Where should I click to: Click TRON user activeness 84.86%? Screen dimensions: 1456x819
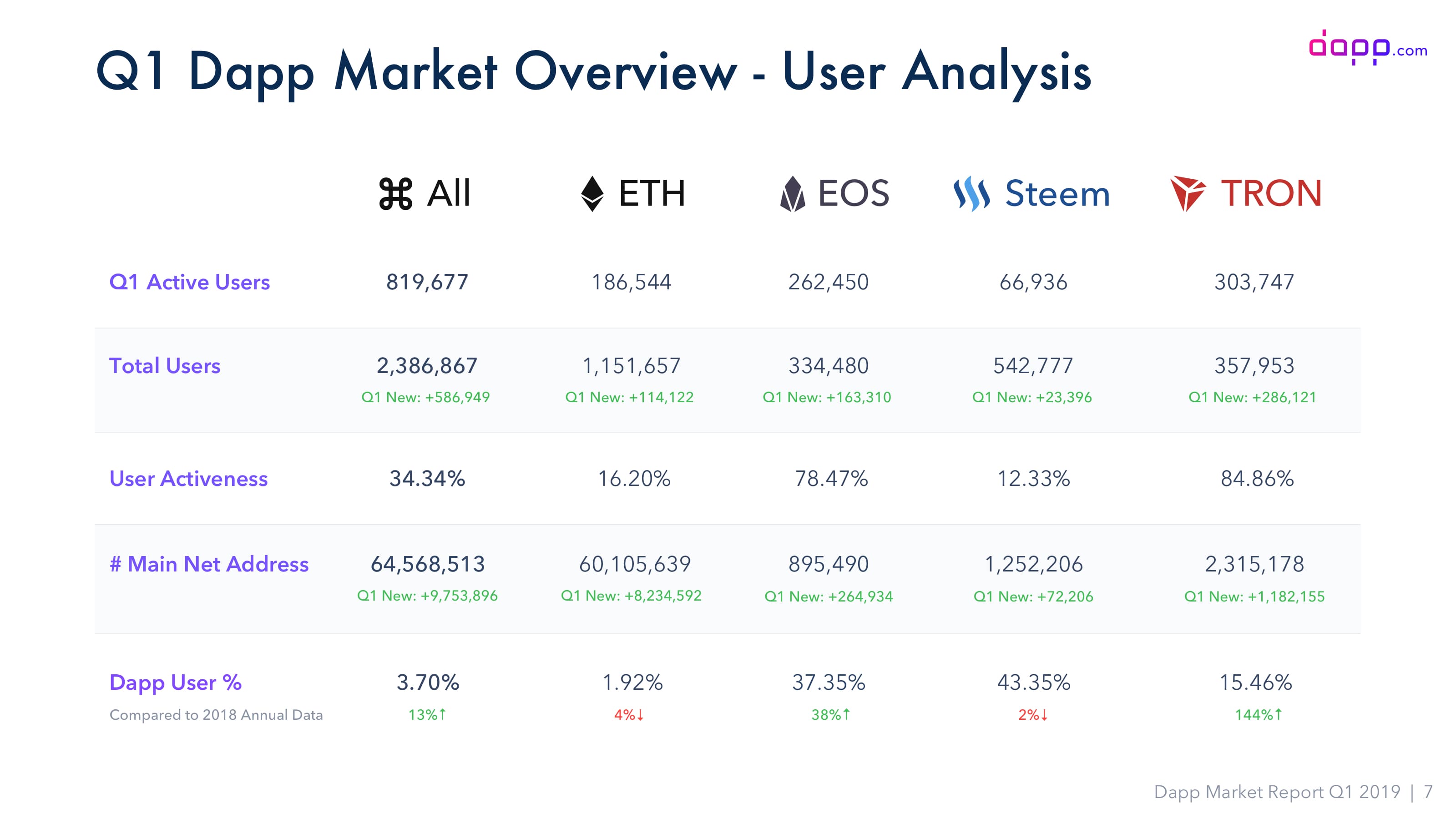[1257, 478]
